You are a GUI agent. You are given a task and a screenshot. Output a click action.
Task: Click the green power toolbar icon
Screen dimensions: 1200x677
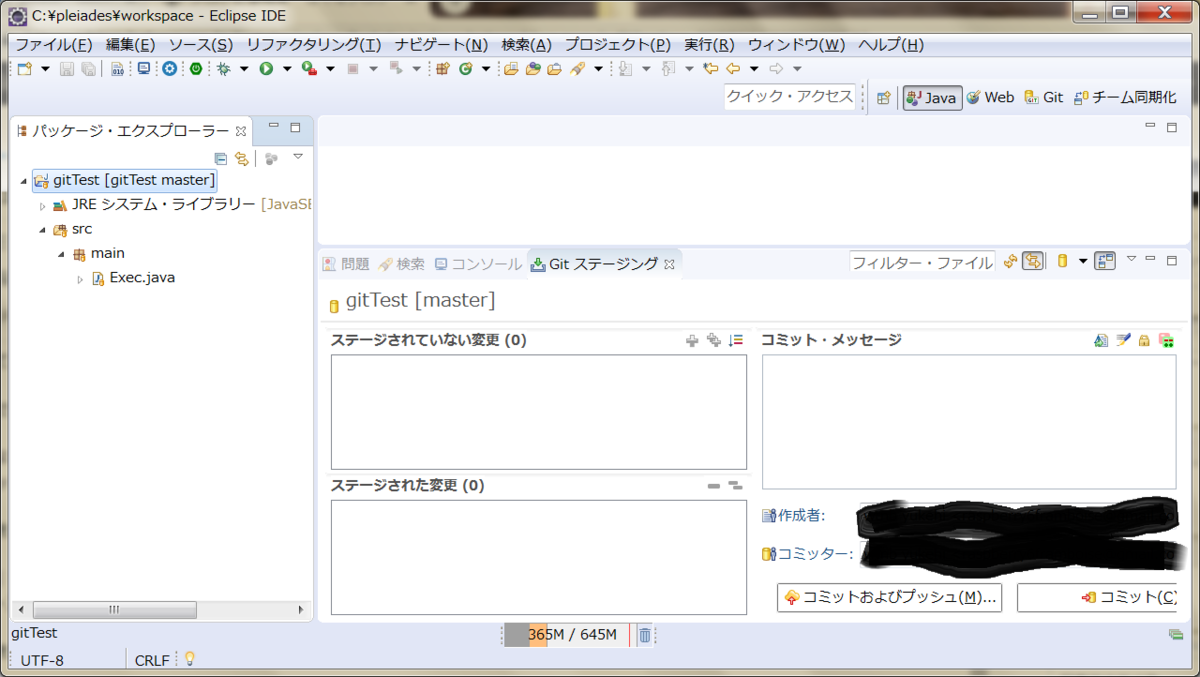[x=196, y=69]
